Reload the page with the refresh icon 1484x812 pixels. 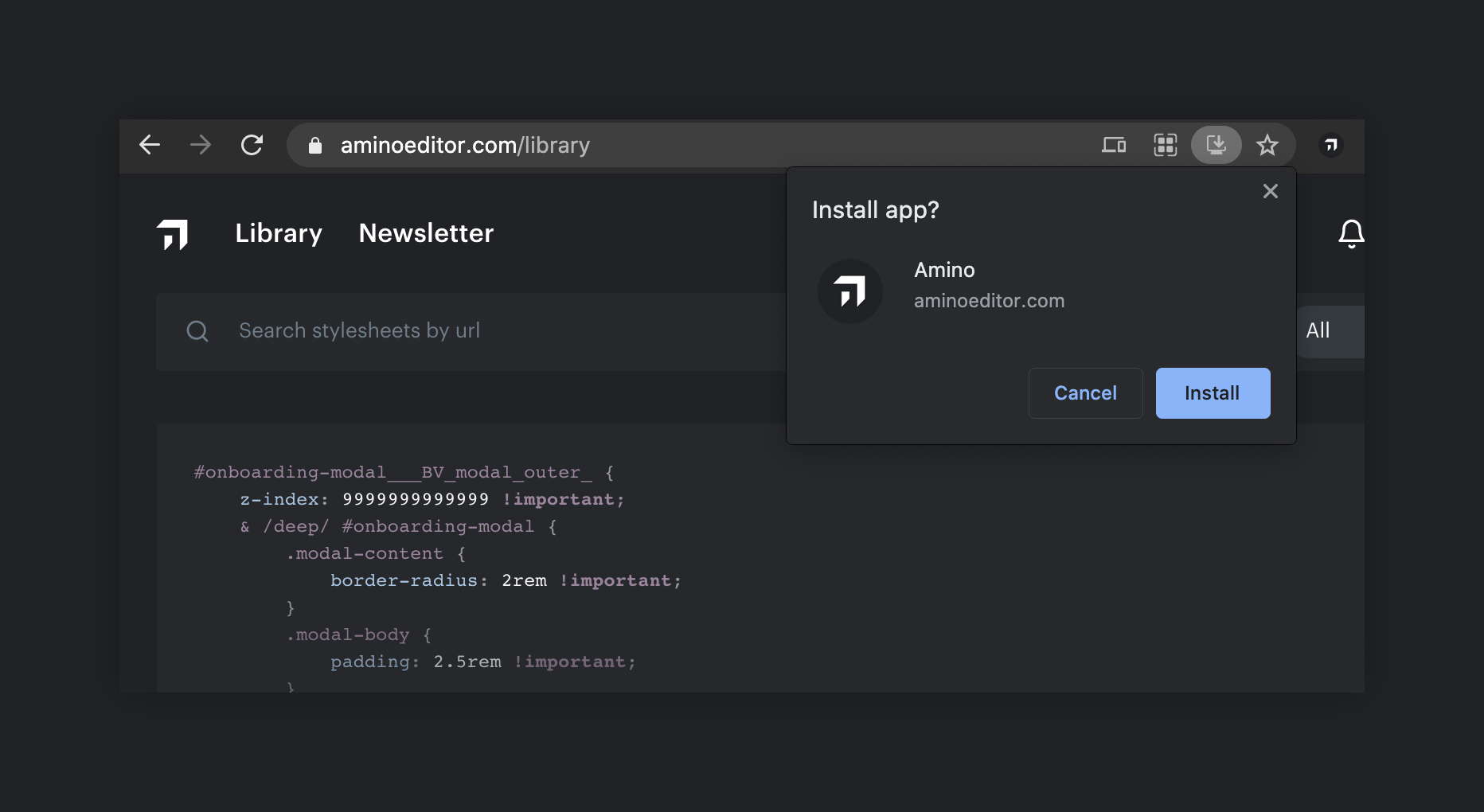point(252,145)
